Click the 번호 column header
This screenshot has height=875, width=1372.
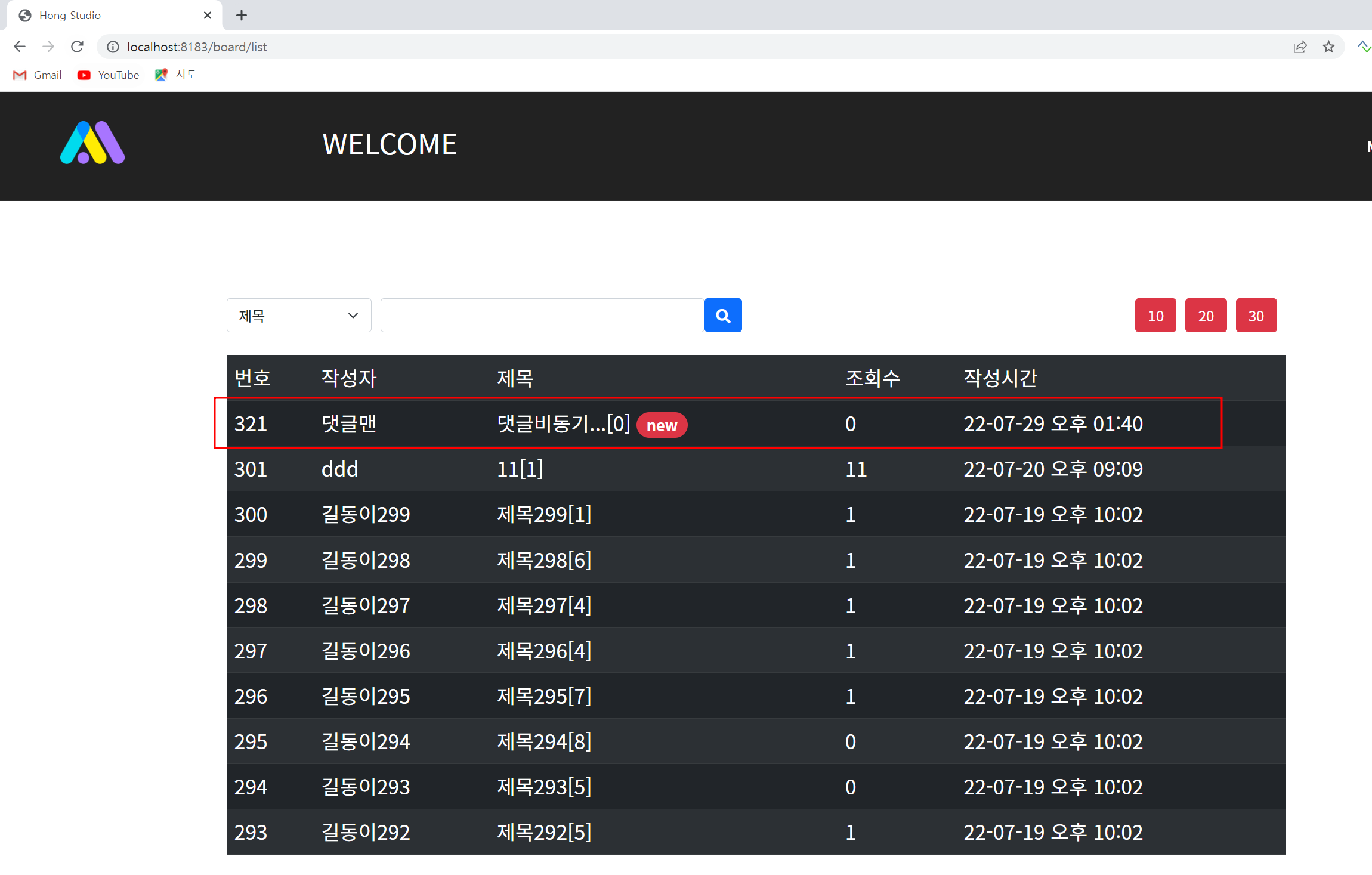click(x=252, y=378)
